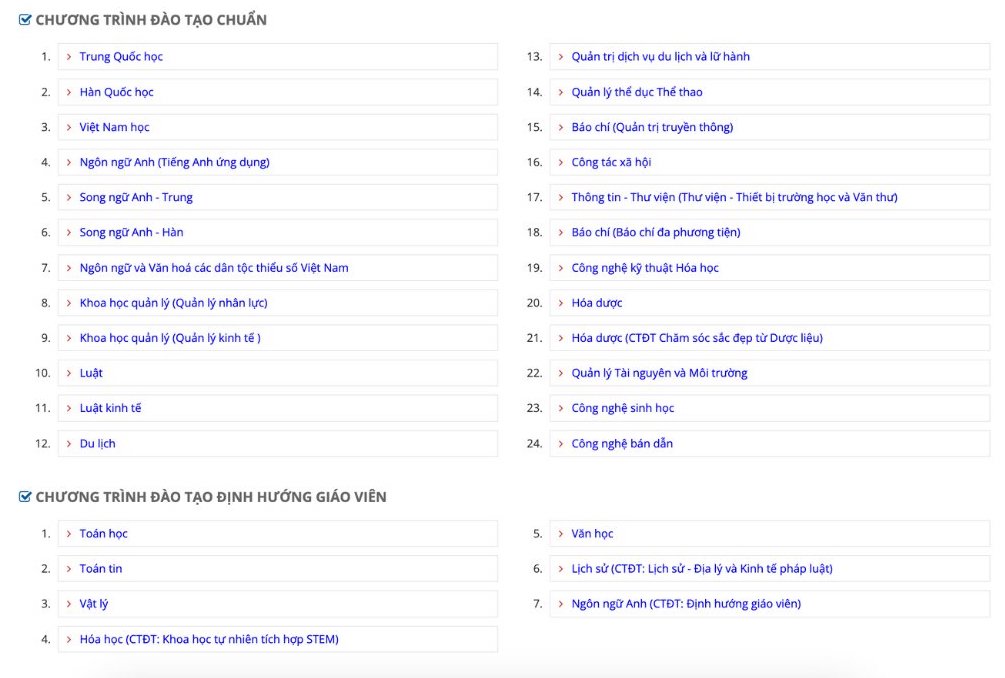Open Ngôn ngữ Anh (Tiếng Anh ứng dụng)

174,162
